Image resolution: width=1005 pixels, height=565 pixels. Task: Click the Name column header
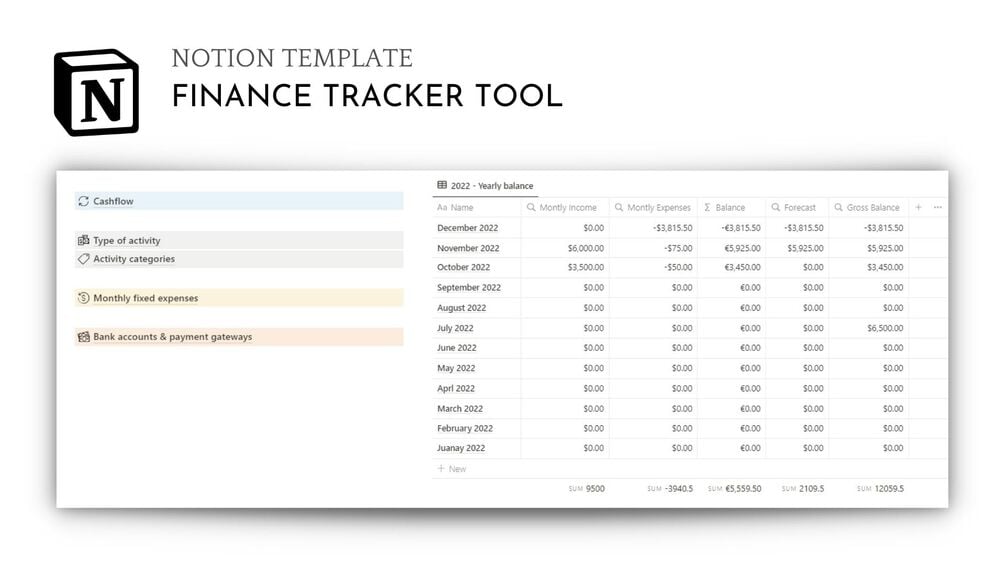(x=476, y=208)
